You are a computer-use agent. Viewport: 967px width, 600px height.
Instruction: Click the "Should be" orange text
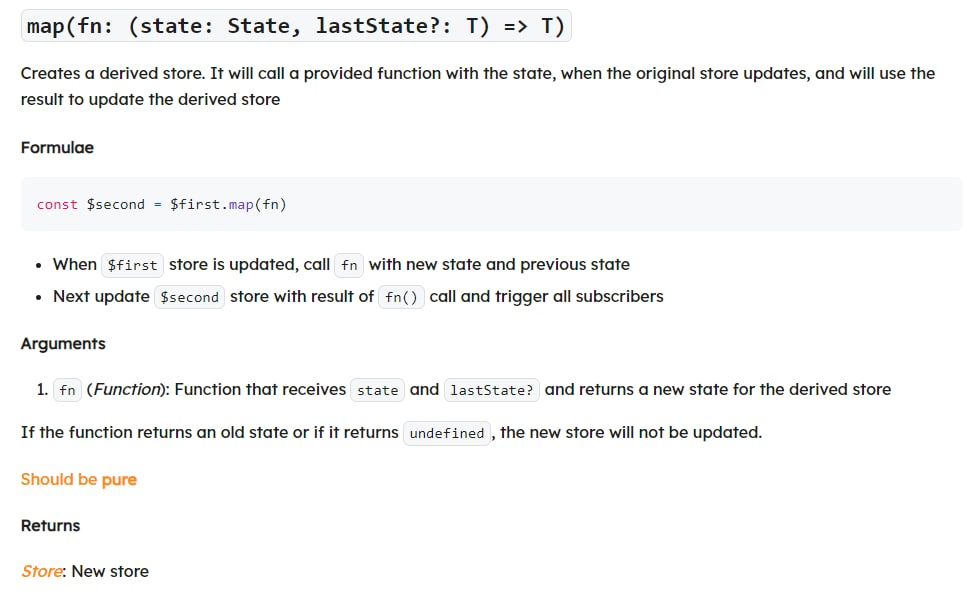(x=58, y=479)
